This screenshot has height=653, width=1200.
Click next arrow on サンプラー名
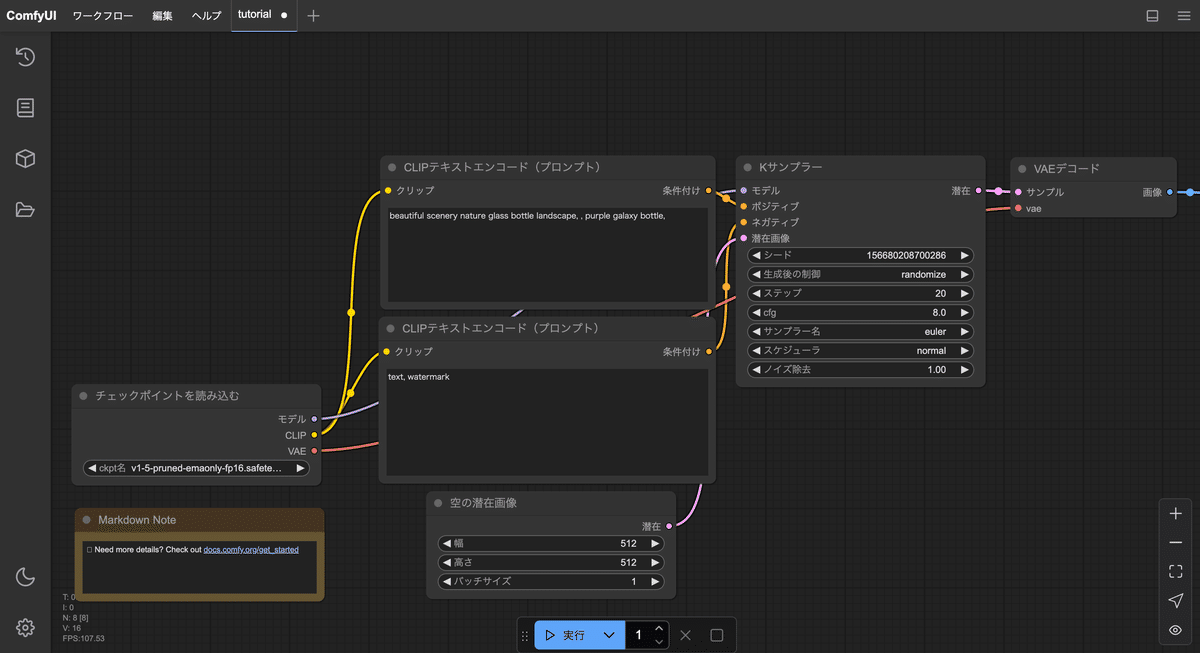click(964, 331)
